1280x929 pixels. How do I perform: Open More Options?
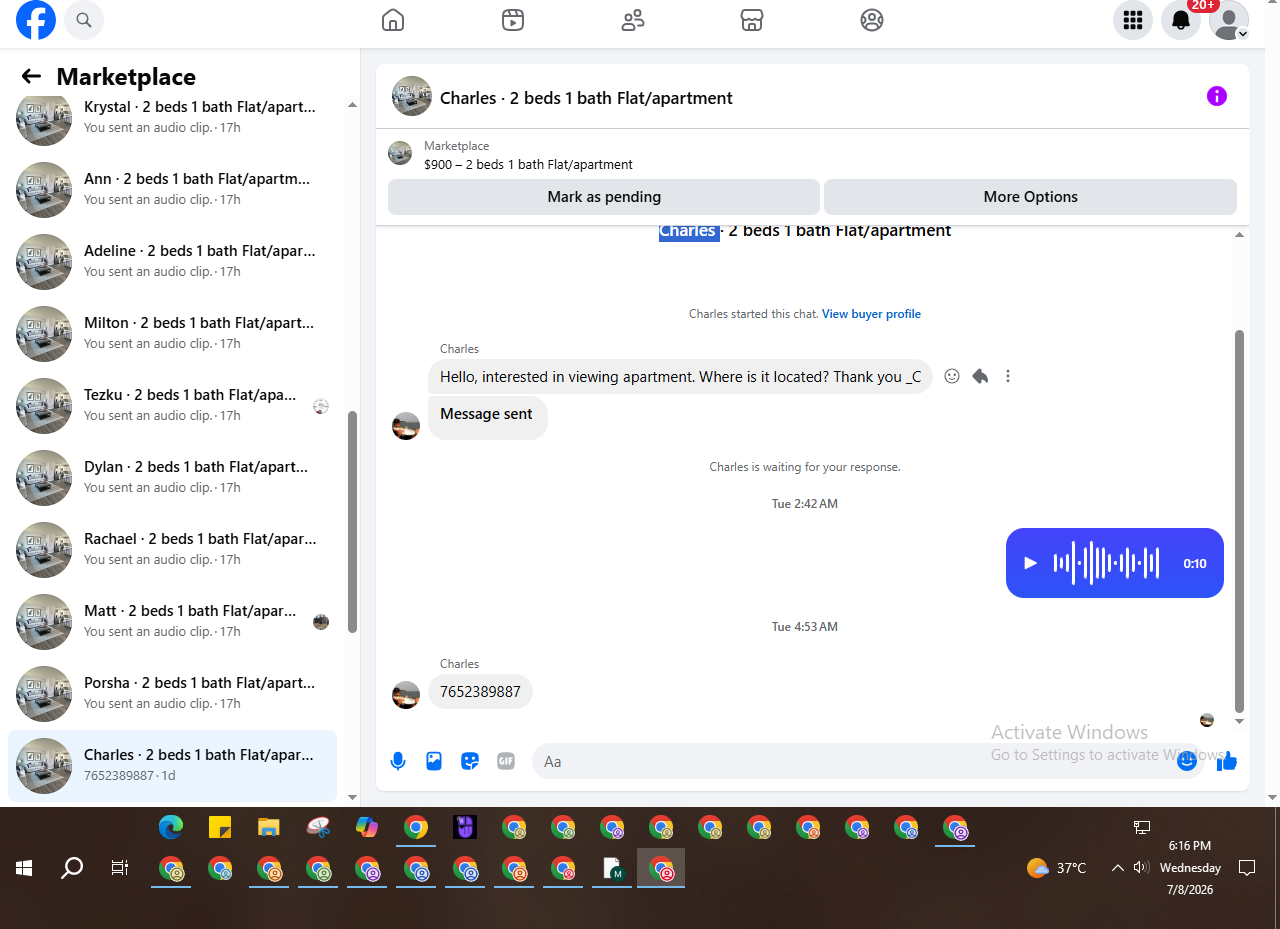1030,197
